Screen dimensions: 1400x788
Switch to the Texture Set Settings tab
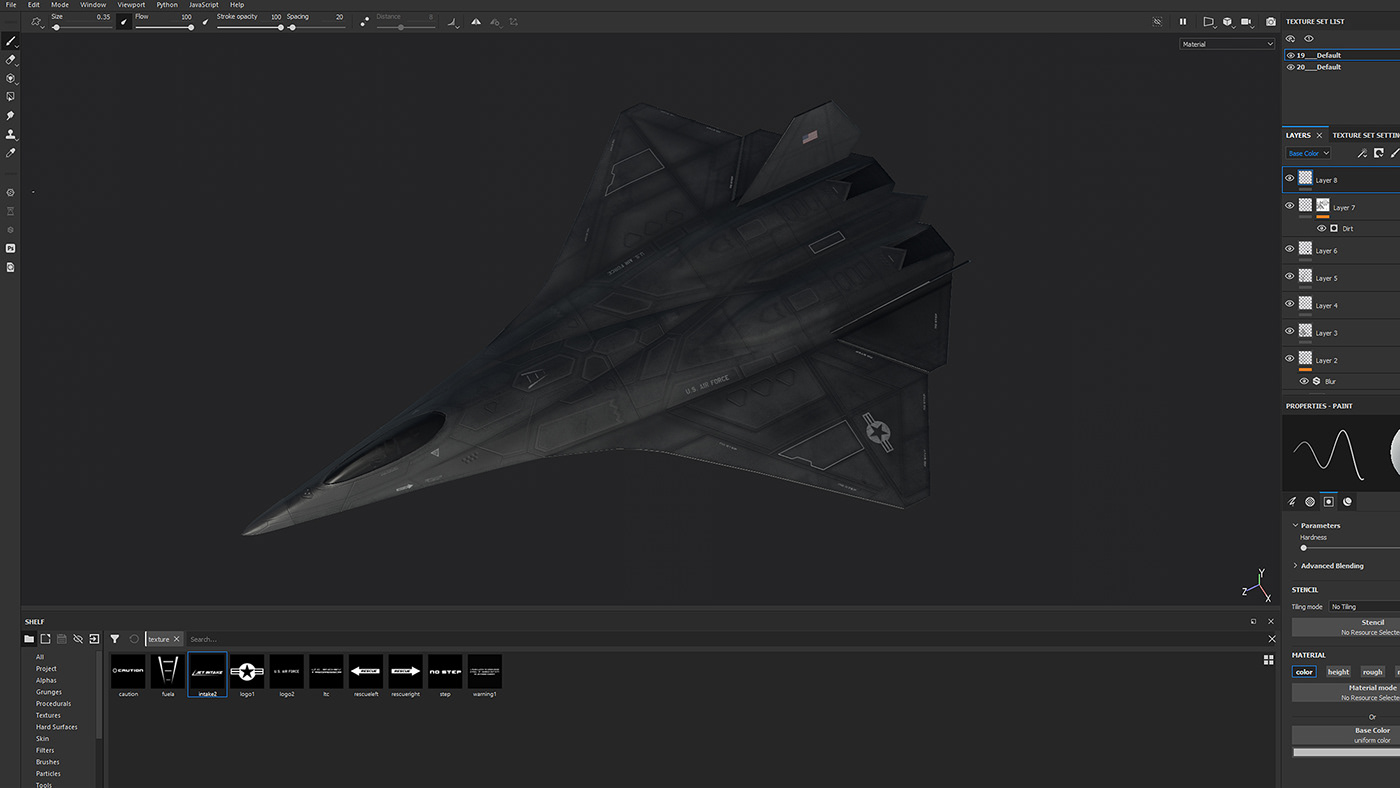(x=1365, y=135)
